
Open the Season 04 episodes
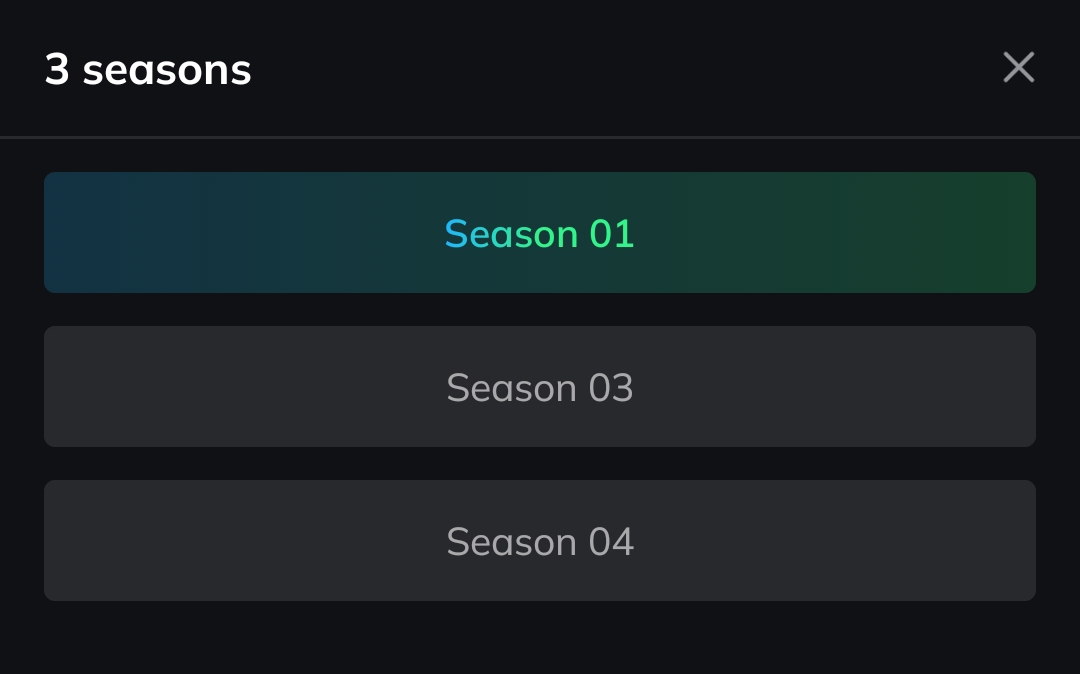coord(540,541)
